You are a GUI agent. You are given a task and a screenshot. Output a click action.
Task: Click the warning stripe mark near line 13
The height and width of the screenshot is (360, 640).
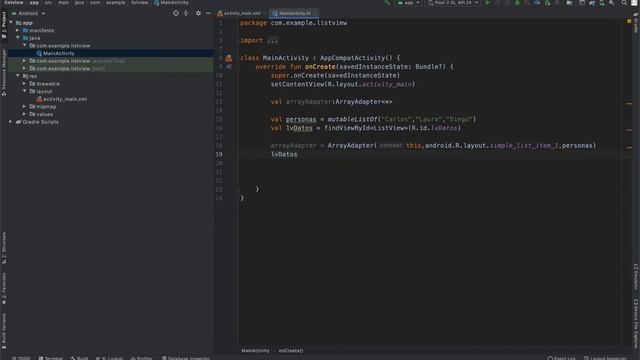629,103
